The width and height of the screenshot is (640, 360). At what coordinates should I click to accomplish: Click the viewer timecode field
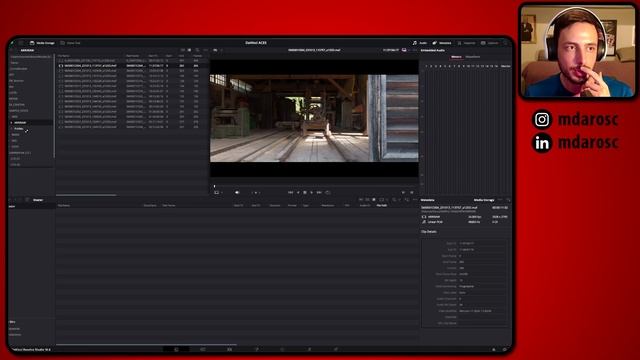pos(391,50)
